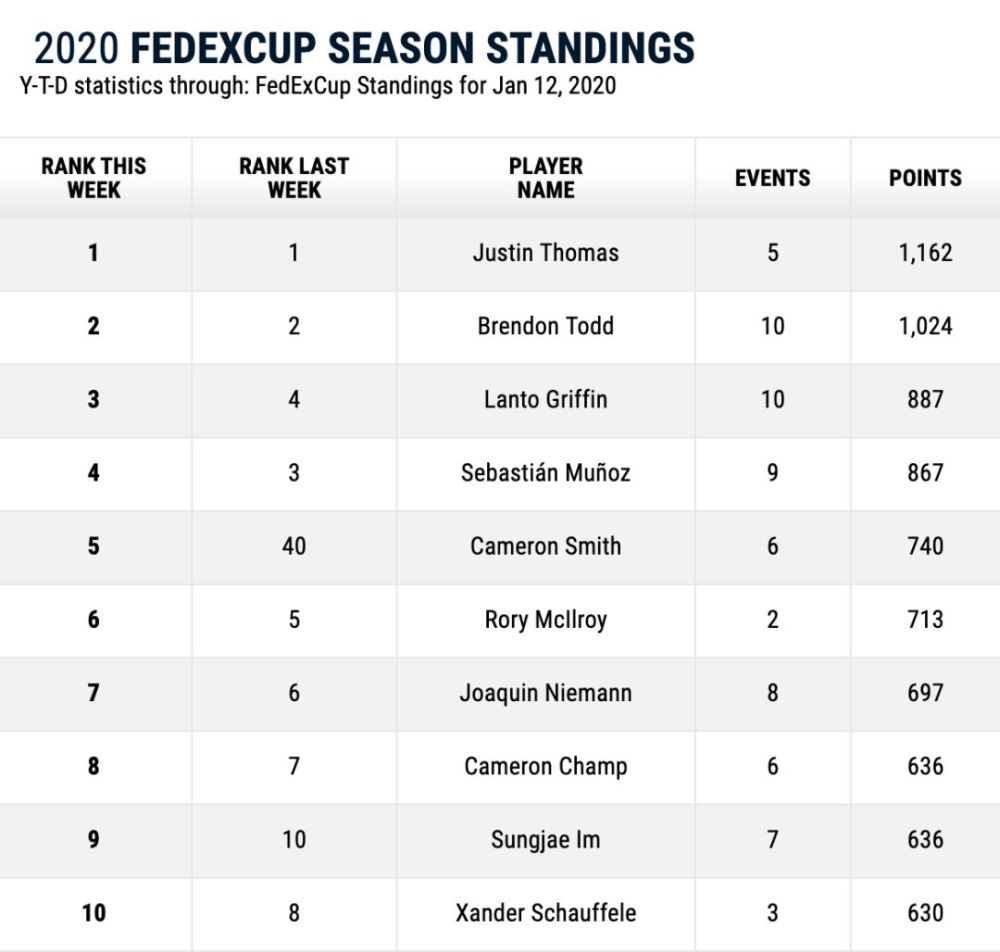Sort by Rank Last Week column header
Image resolution: width=1000 pixels, height=952 pixels.
[294, 178]
